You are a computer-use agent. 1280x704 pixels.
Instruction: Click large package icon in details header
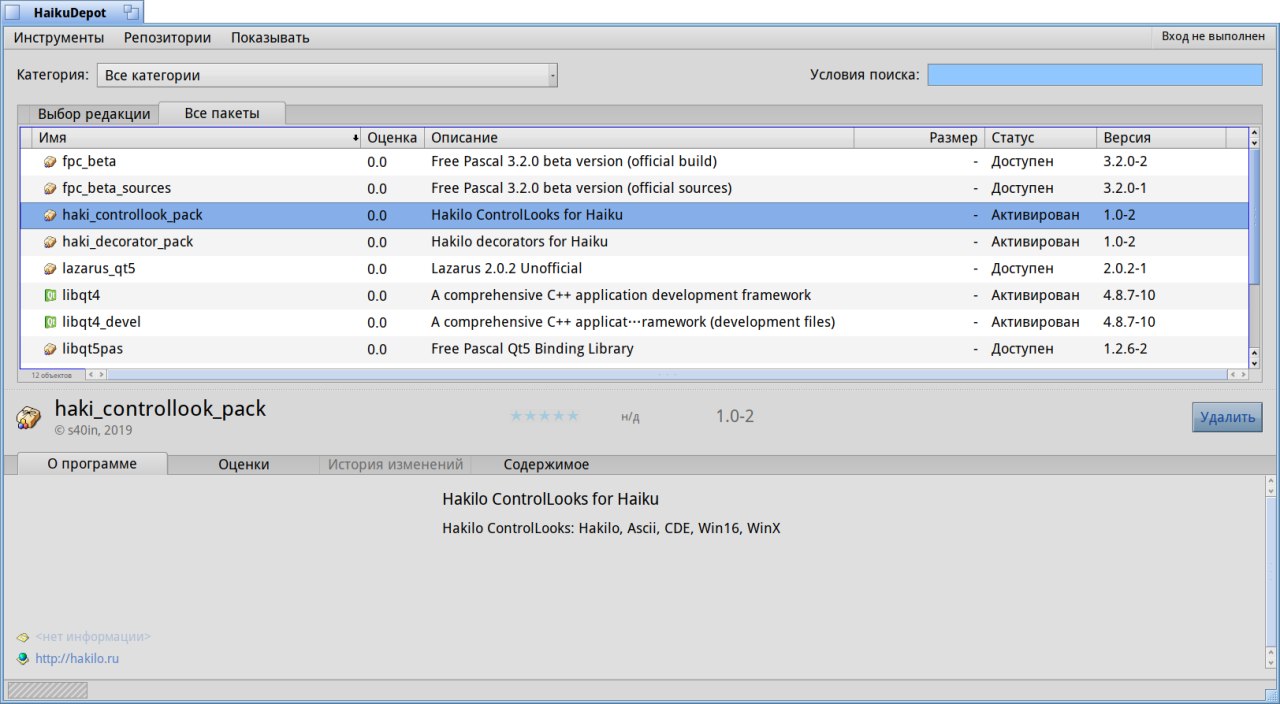[29, 417]
